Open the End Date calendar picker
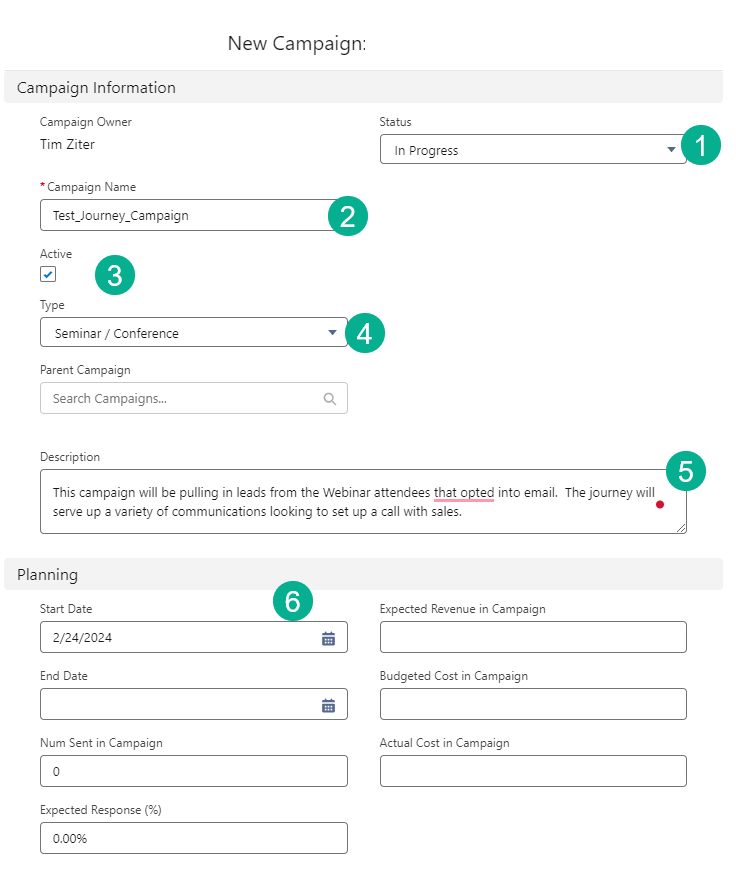The width and height of the screenshot is (736, 887). coord(328,704)
